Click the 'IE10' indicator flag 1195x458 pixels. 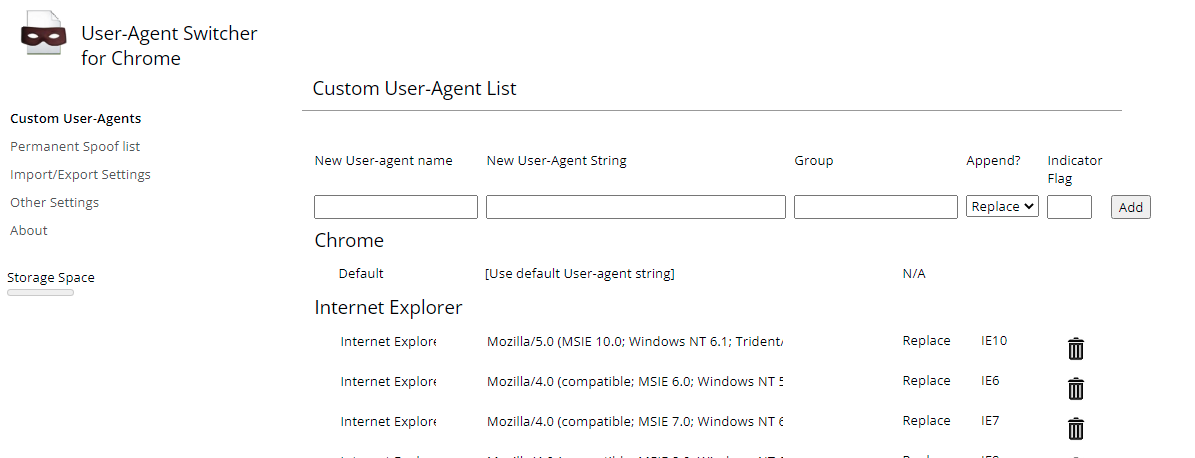coord(994,341)
